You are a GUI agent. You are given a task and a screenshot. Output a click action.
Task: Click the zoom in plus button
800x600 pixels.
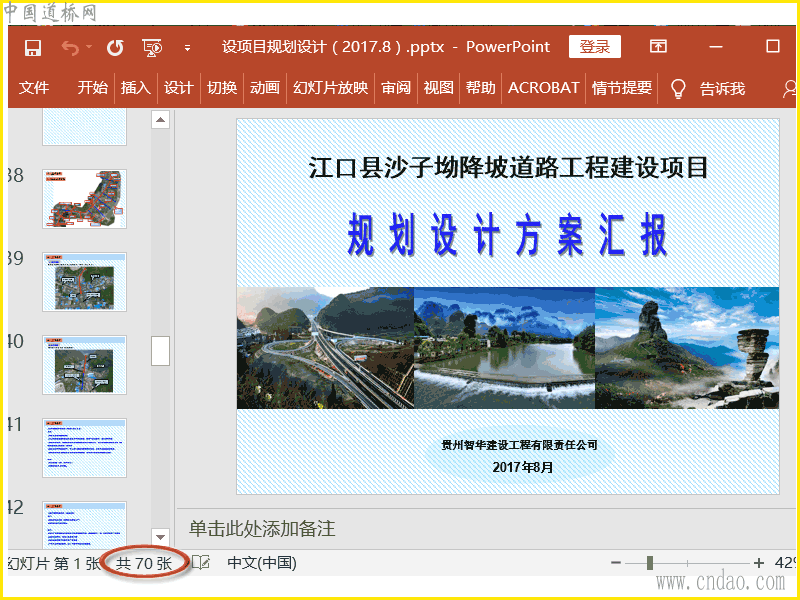click(x=759, y=563)
